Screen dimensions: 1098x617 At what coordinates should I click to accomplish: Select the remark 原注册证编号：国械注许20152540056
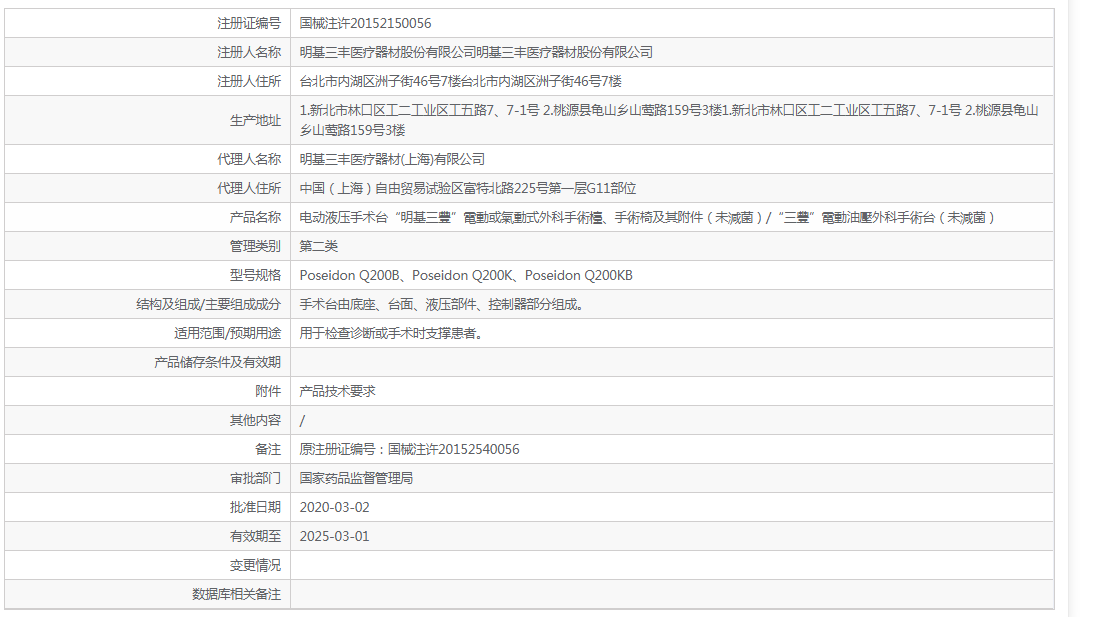point(410,450)
